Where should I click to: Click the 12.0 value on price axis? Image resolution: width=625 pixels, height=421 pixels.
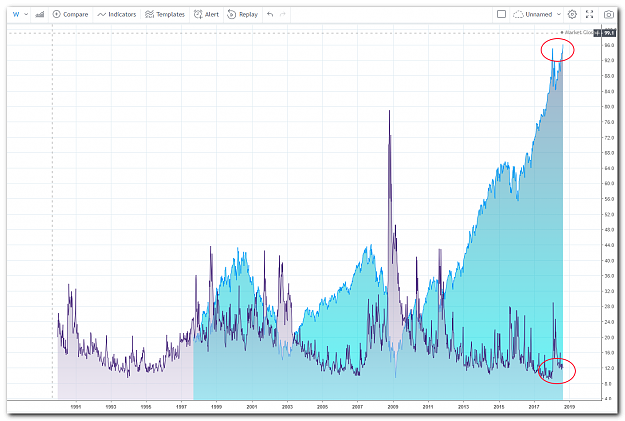[609, 368]
